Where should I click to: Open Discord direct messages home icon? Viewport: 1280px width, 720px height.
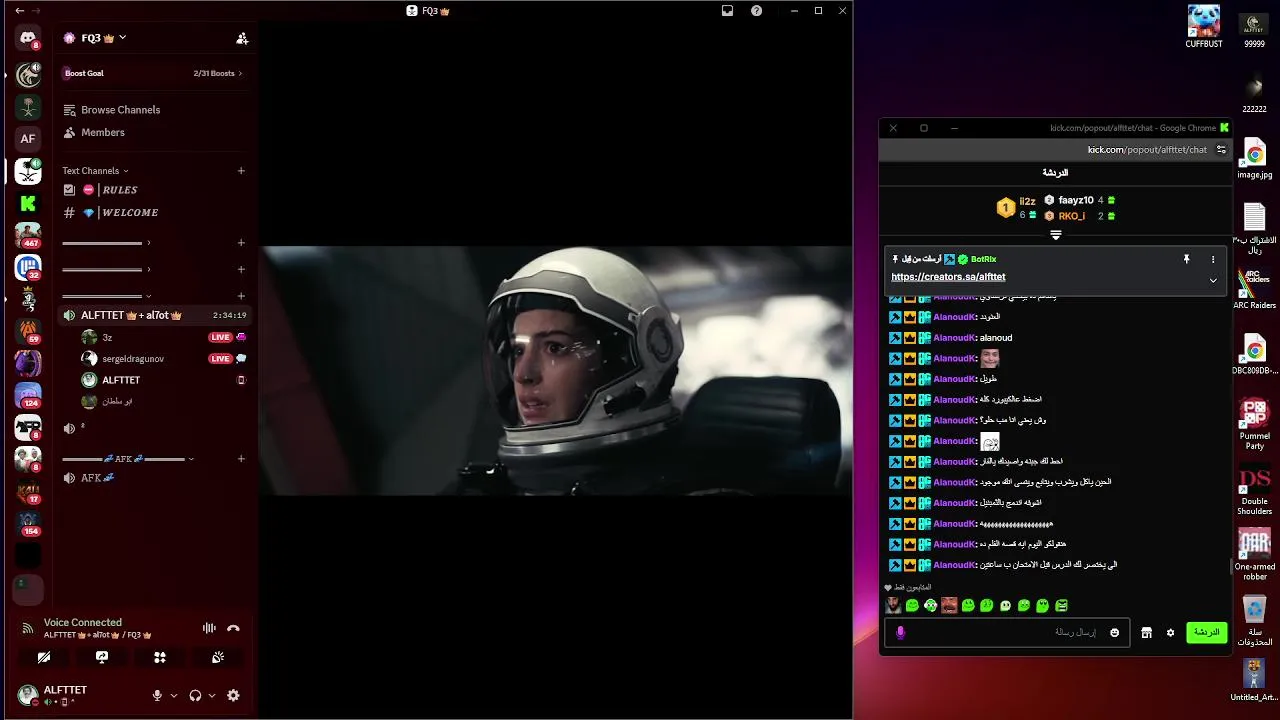pos(28,39)
